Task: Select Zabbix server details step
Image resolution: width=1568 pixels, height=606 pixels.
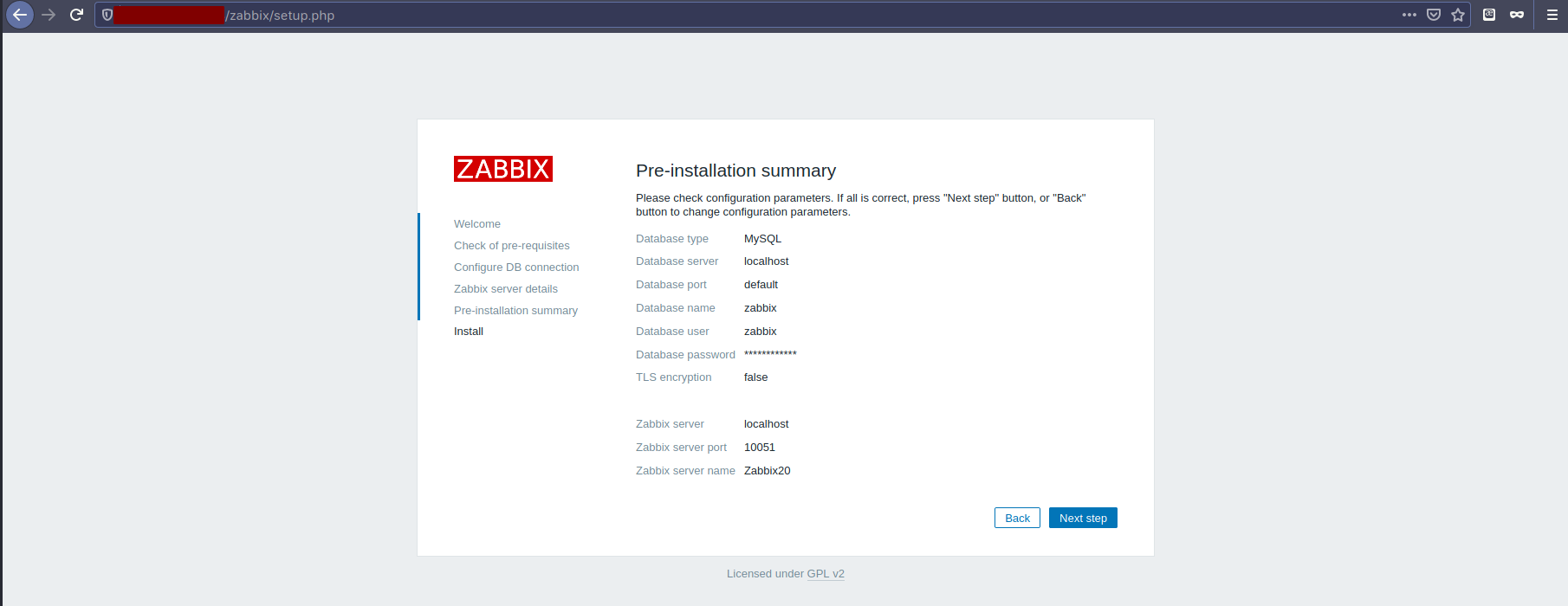Action: tap(505, 289)
